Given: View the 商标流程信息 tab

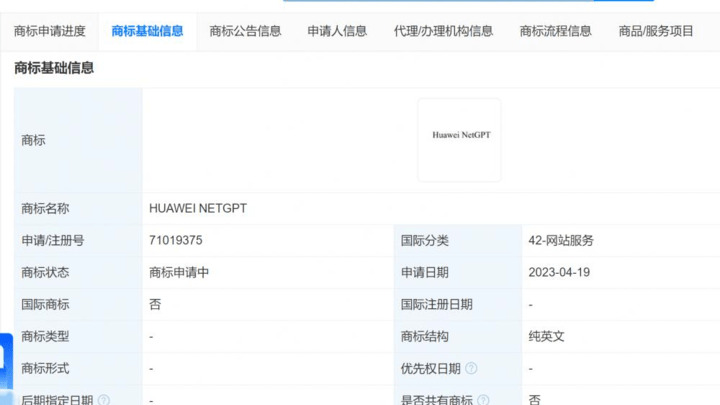Looking at the screenshot, I should click(556, 31).
